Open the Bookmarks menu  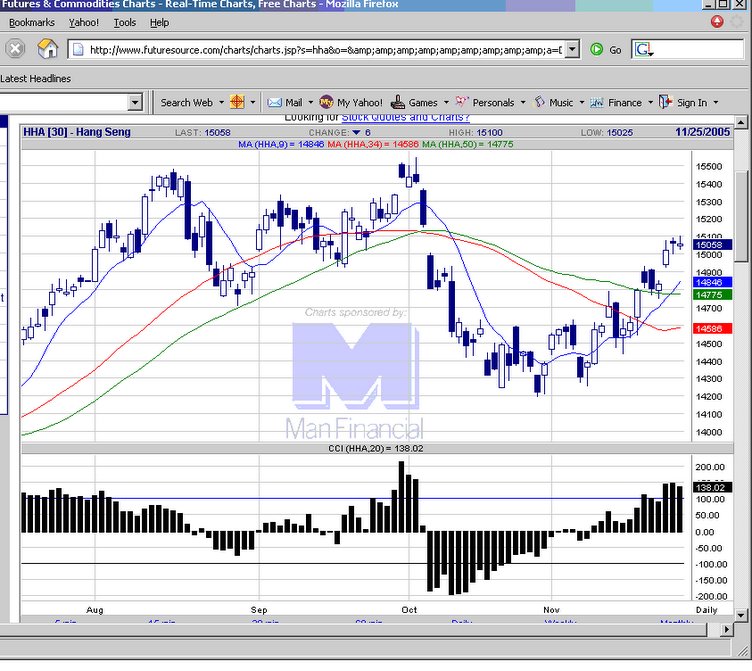tap(32, 23)
